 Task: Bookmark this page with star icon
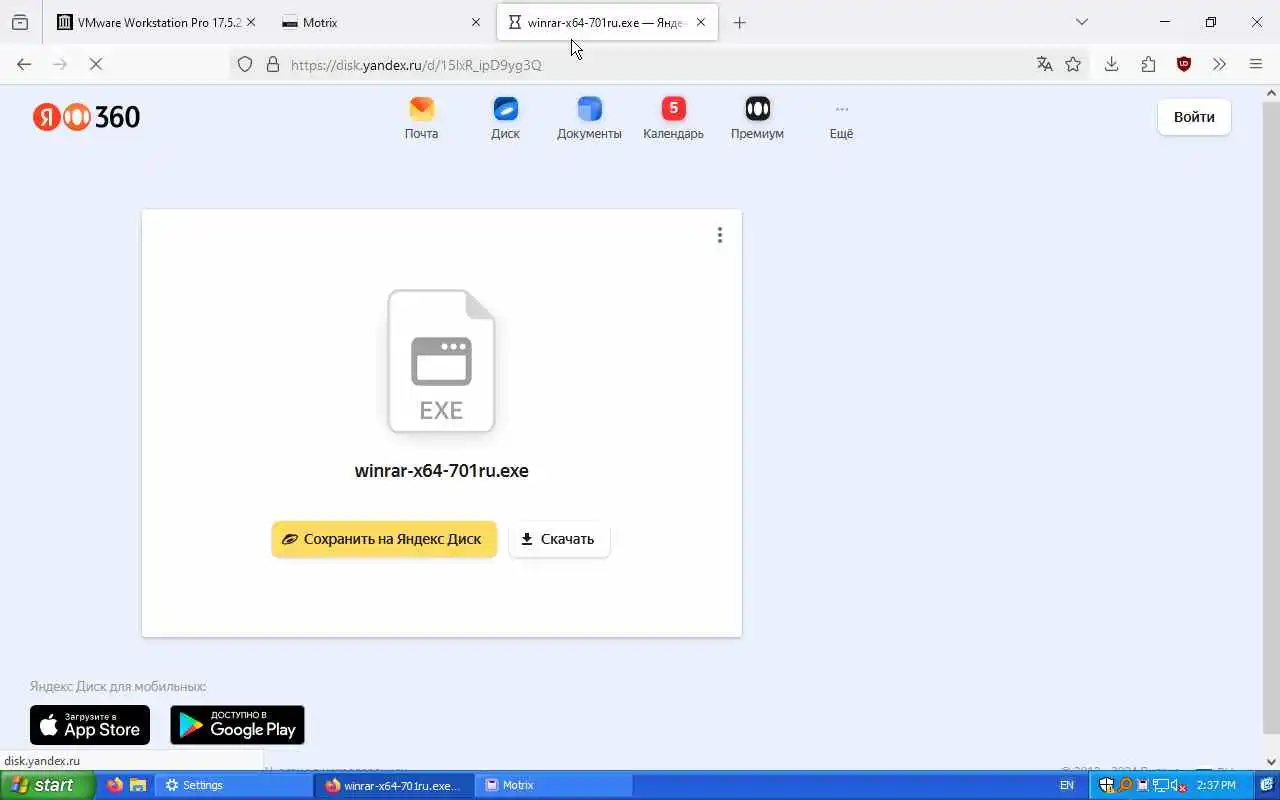[x=1073, y=64]
